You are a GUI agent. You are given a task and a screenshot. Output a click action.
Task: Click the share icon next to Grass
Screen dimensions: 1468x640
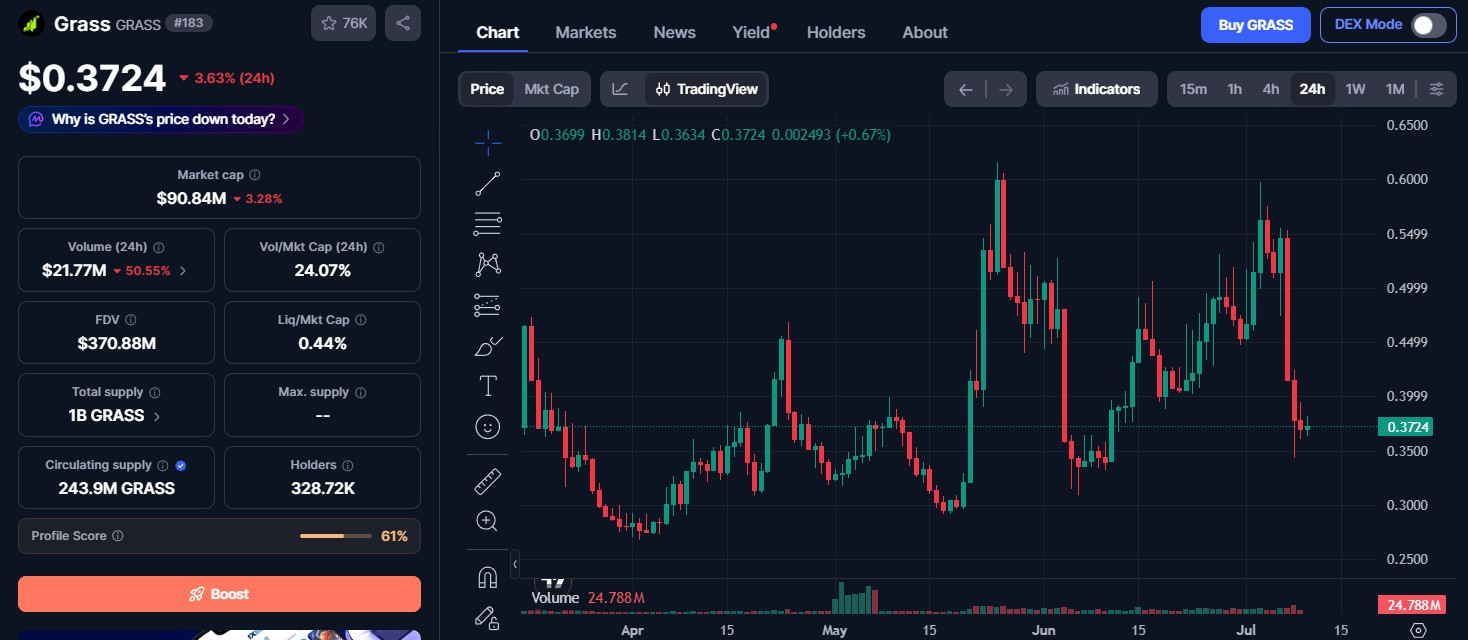pos(403,23)
